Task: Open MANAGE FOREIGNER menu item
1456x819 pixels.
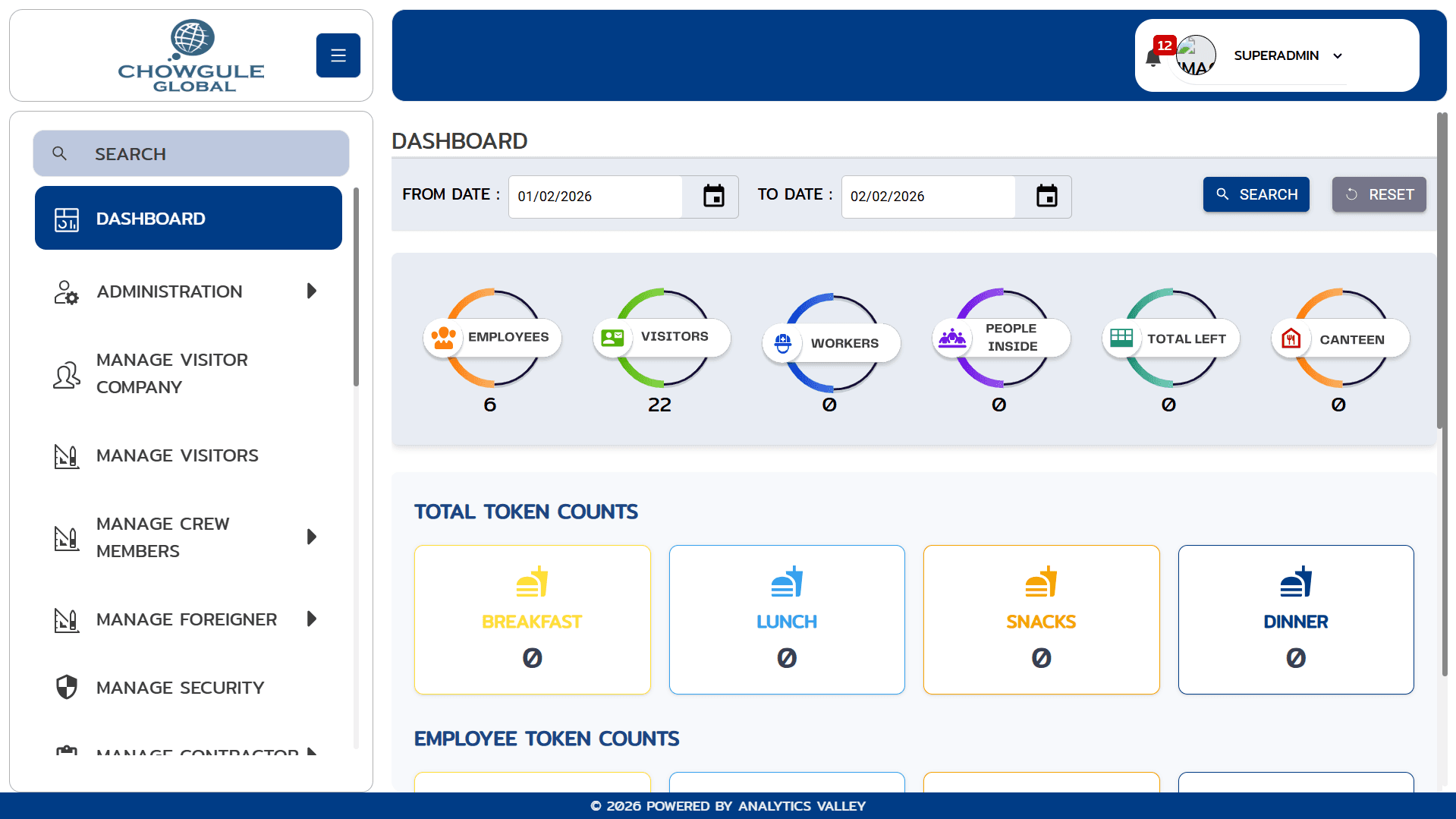Action: point(188,619)
